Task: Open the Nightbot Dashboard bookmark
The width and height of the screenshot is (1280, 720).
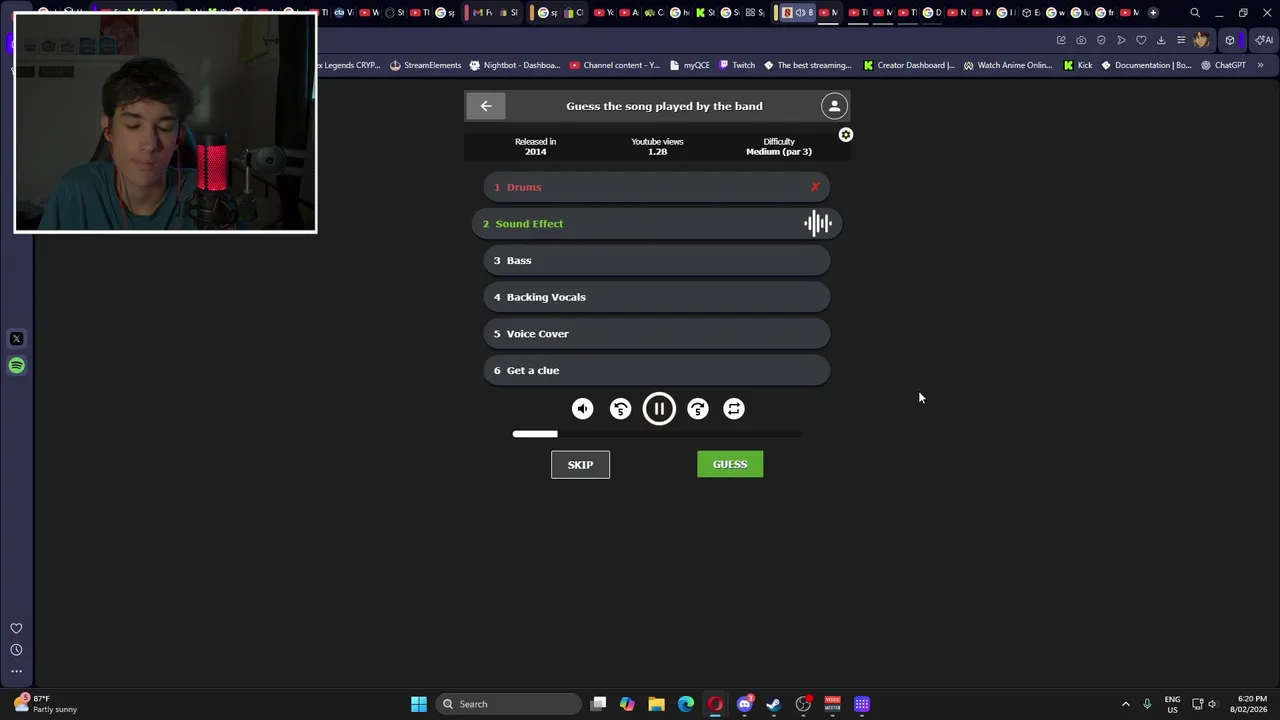Action: [x=514, y=65]
